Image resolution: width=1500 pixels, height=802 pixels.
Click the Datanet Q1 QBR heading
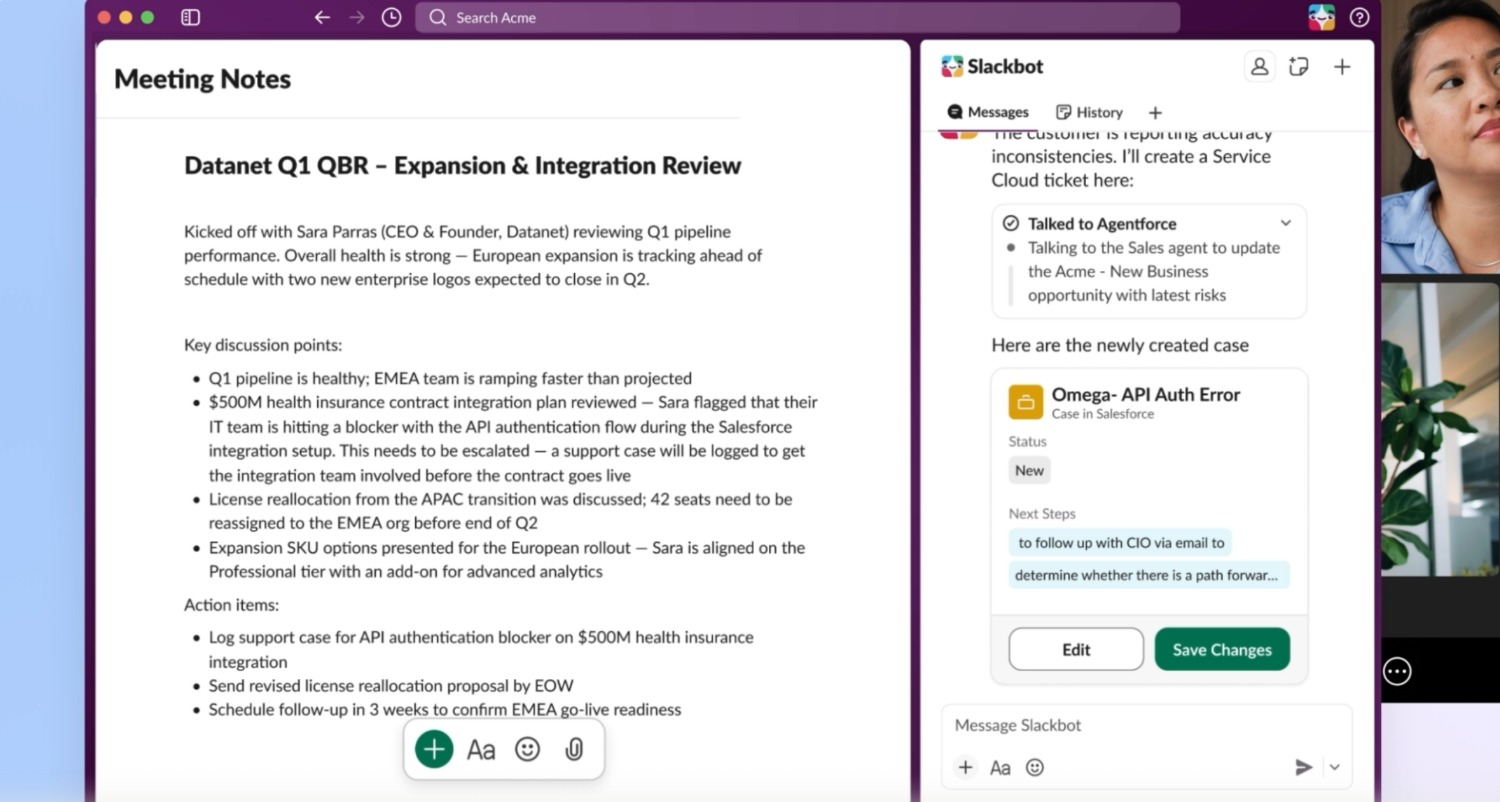point(462,165)
